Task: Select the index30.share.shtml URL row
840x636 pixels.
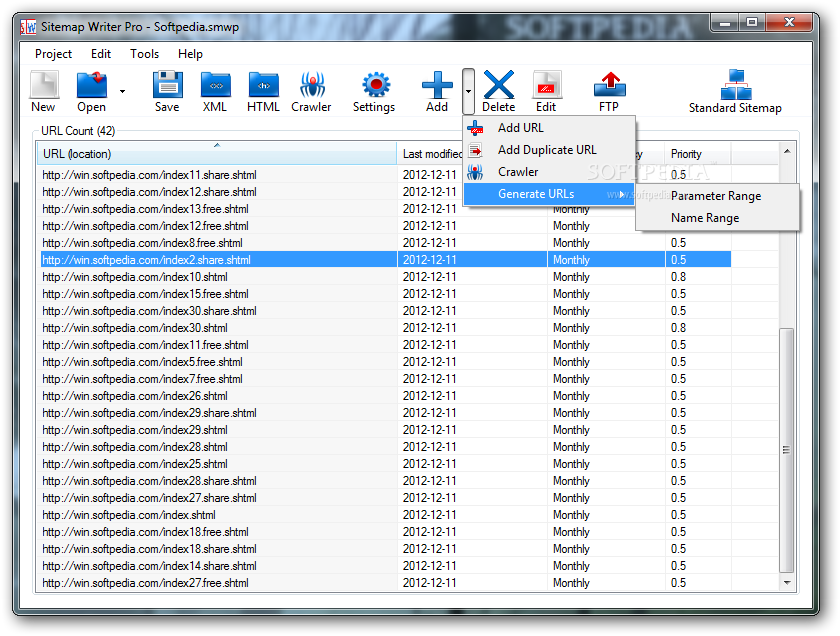Action: coord(386,311)
